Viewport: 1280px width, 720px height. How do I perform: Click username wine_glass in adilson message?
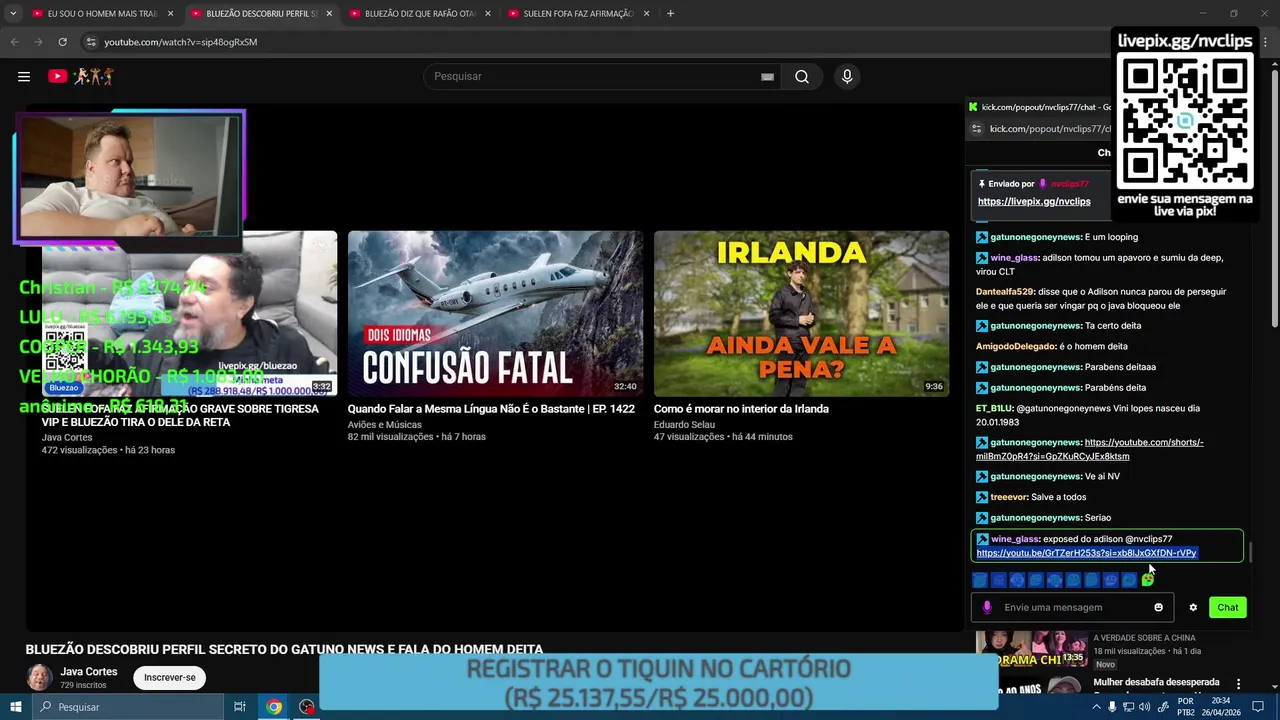[x=1014, y=258]
